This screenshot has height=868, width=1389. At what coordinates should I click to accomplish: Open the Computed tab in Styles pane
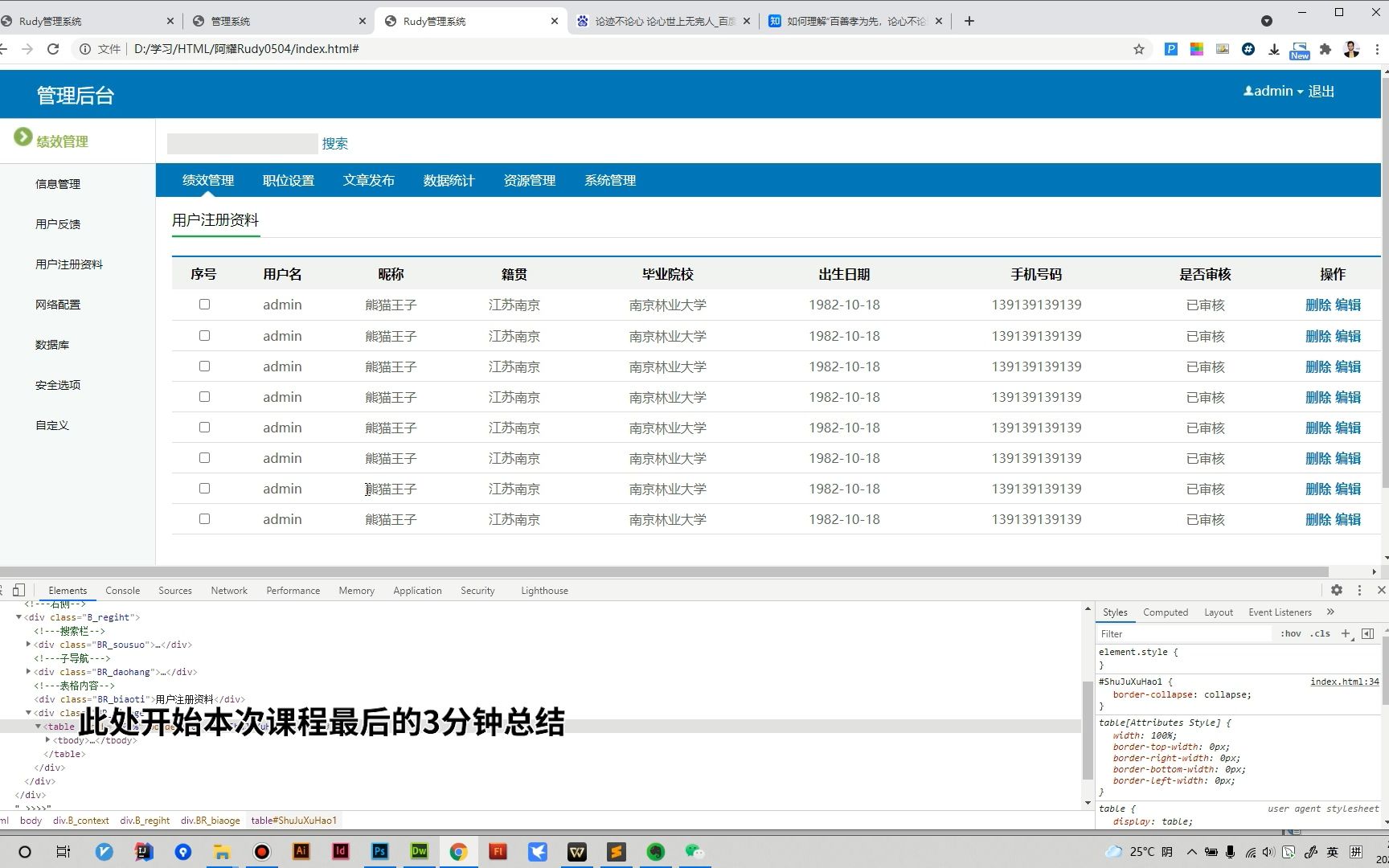[x=1166, y=612]
